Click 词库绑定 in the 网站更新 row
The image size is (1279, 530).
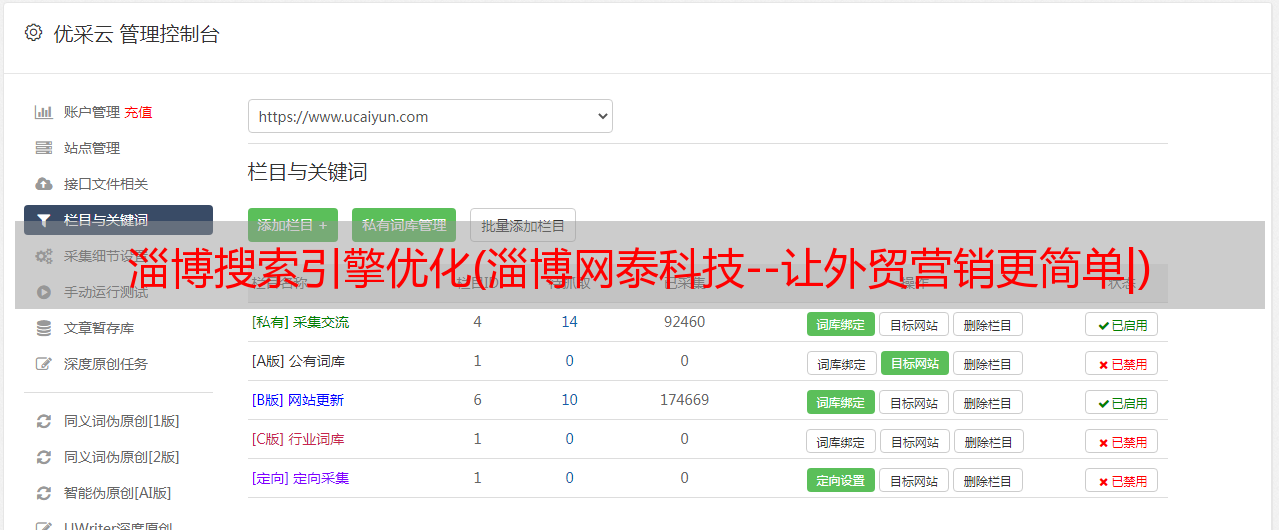pos(841,402)
